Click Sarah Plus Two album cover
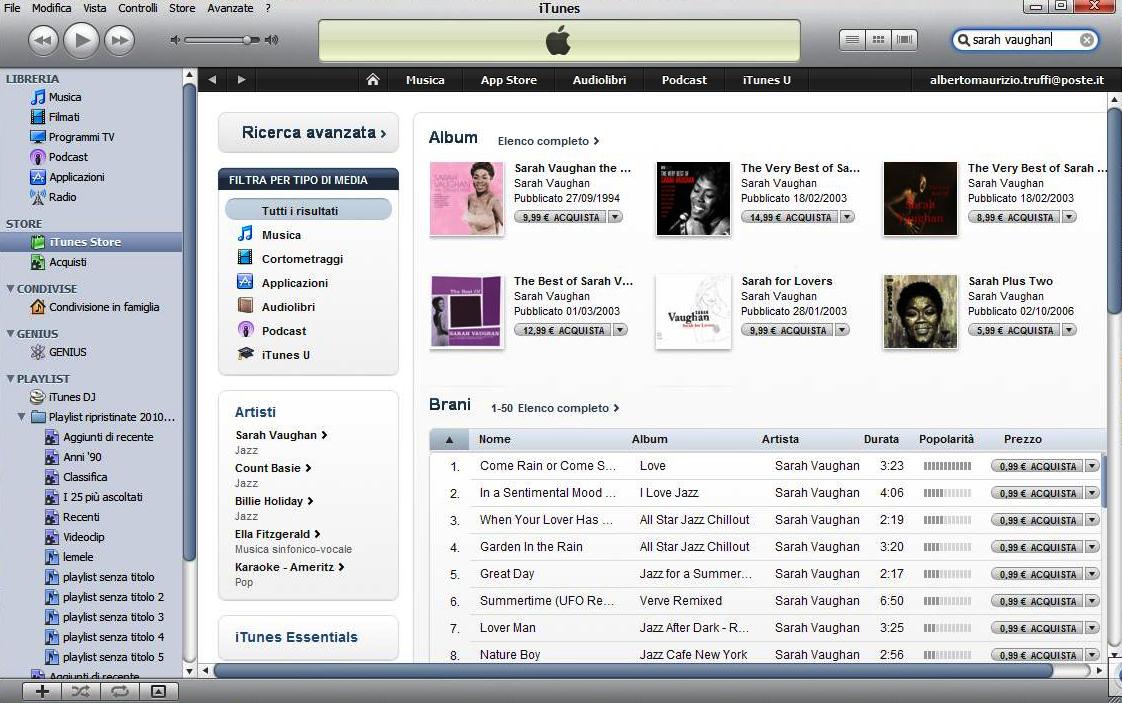 point(919,311)
